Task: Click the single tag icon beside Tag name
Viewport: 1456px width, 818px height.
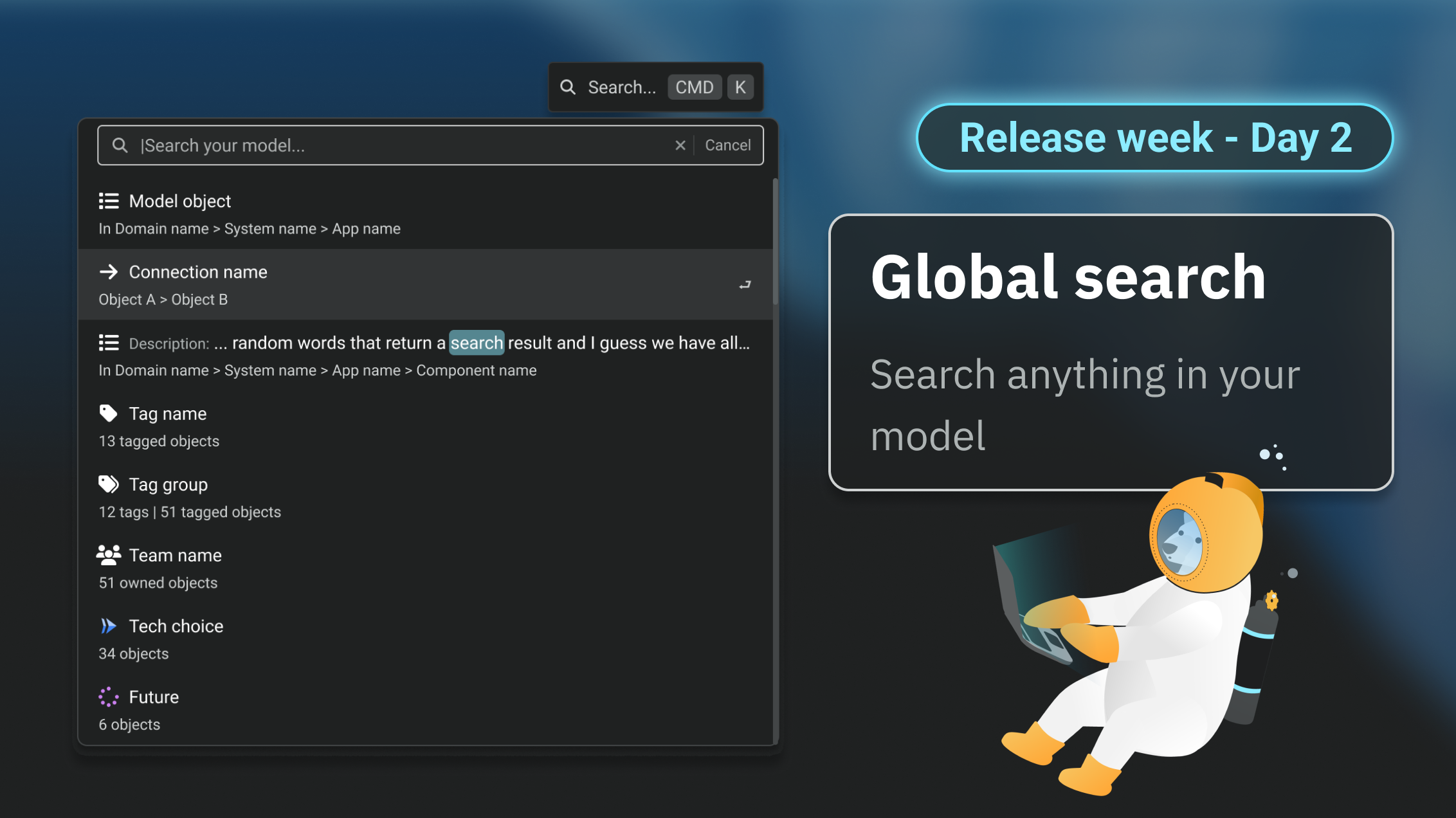Action: point(109,414)
